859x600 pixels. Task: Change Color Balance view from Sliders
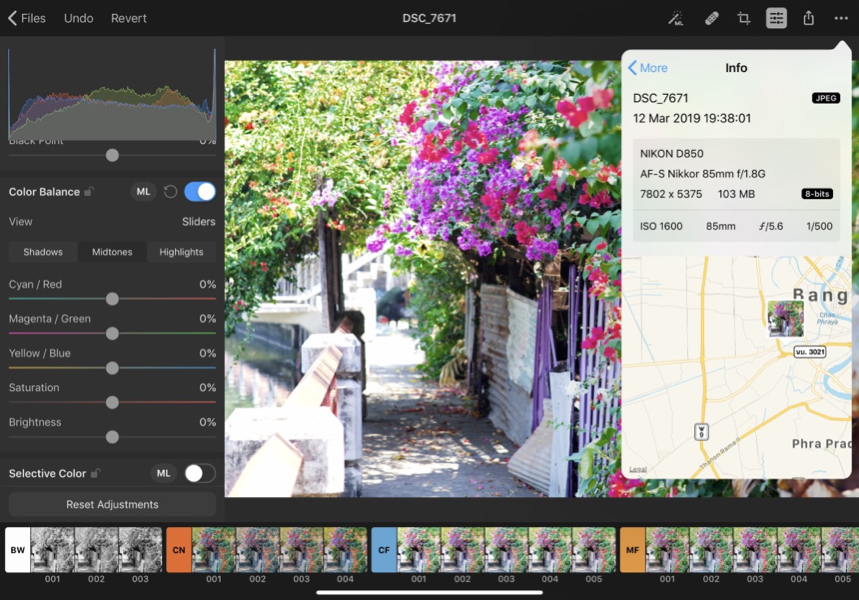198,222
